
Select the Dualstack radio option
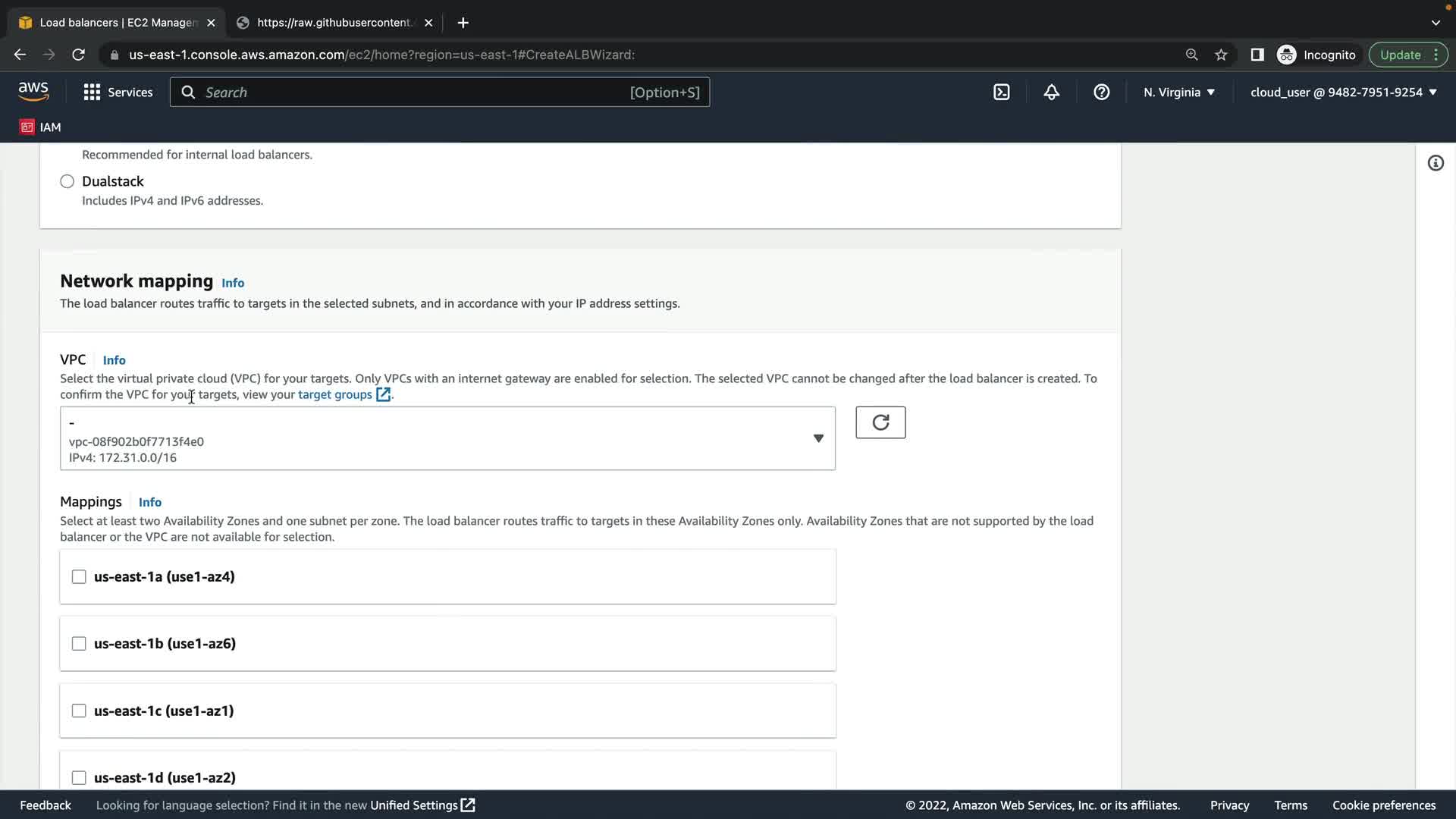click(x=67, y=181)
